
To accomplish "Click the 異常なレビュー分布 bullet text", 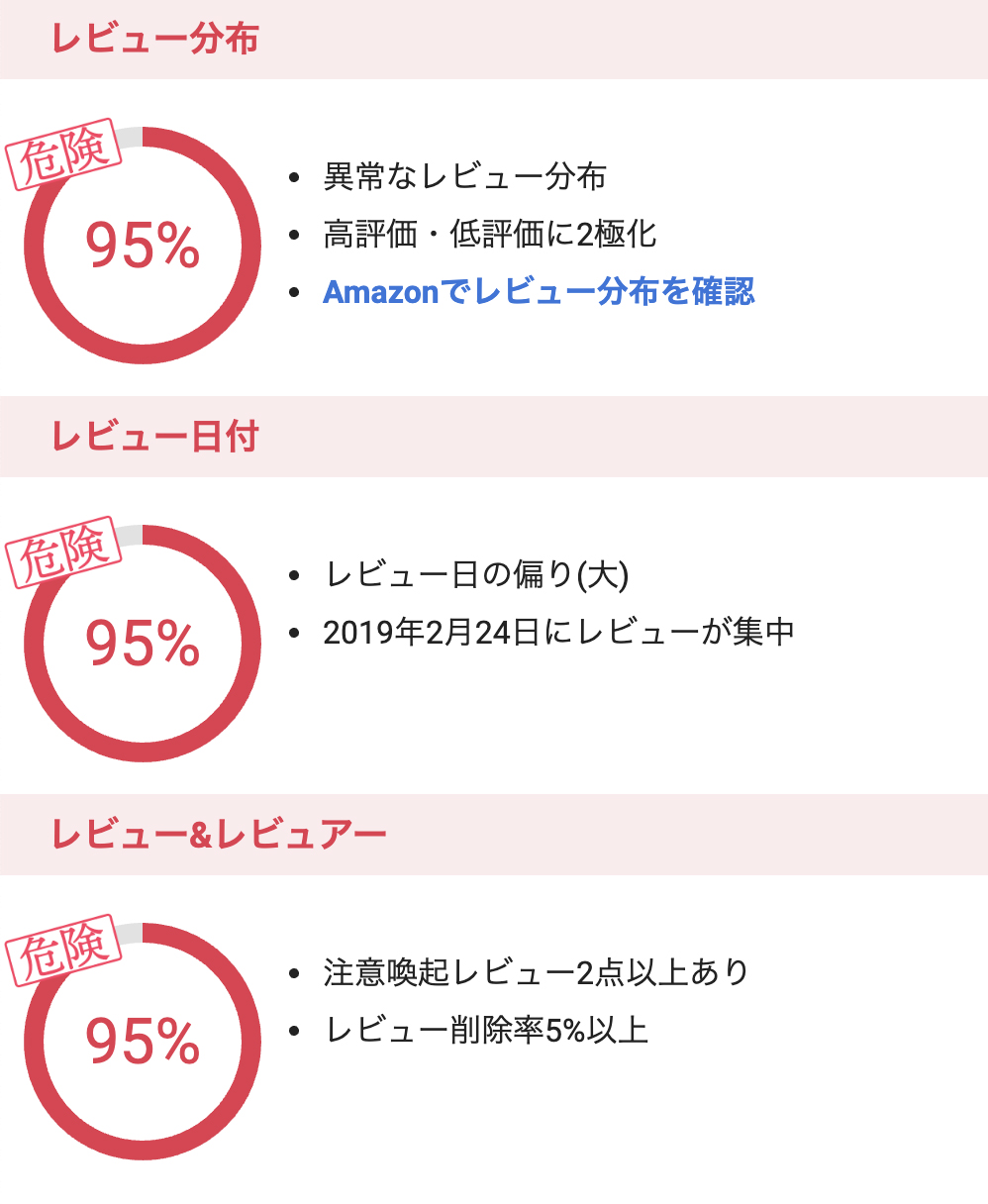I will pyautogui.click(x=464, y=177).
